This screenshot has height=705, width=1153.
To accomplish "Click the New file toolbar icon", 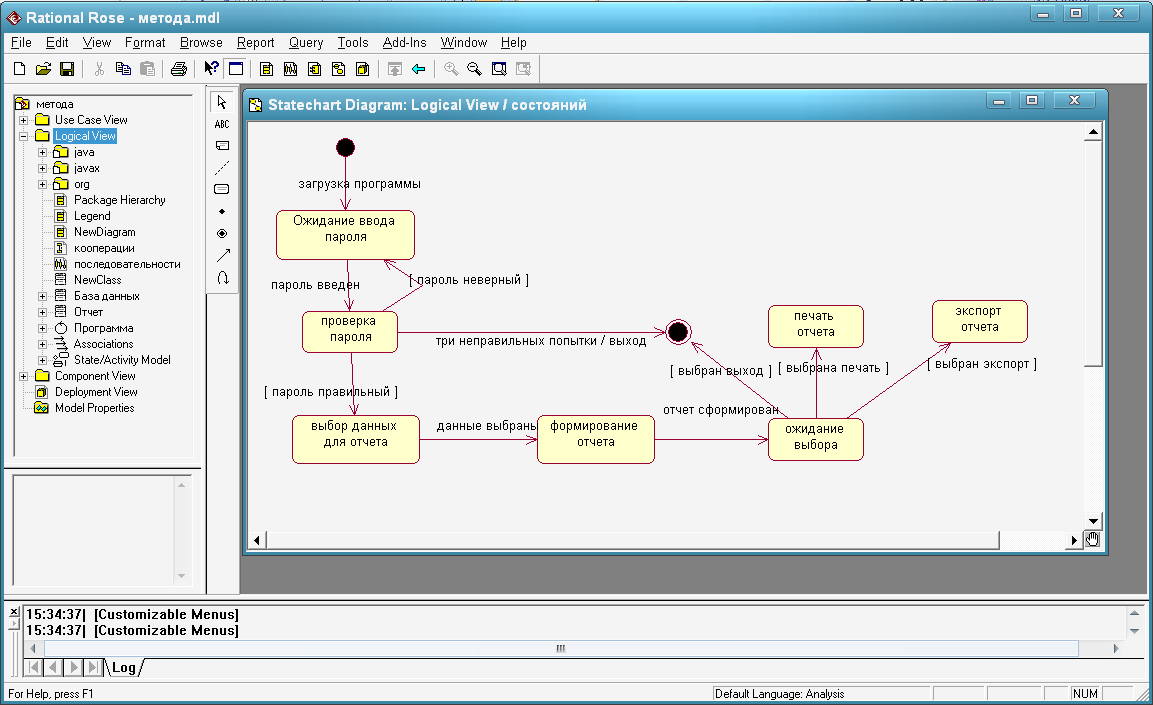I will click(x=20, y=69).
